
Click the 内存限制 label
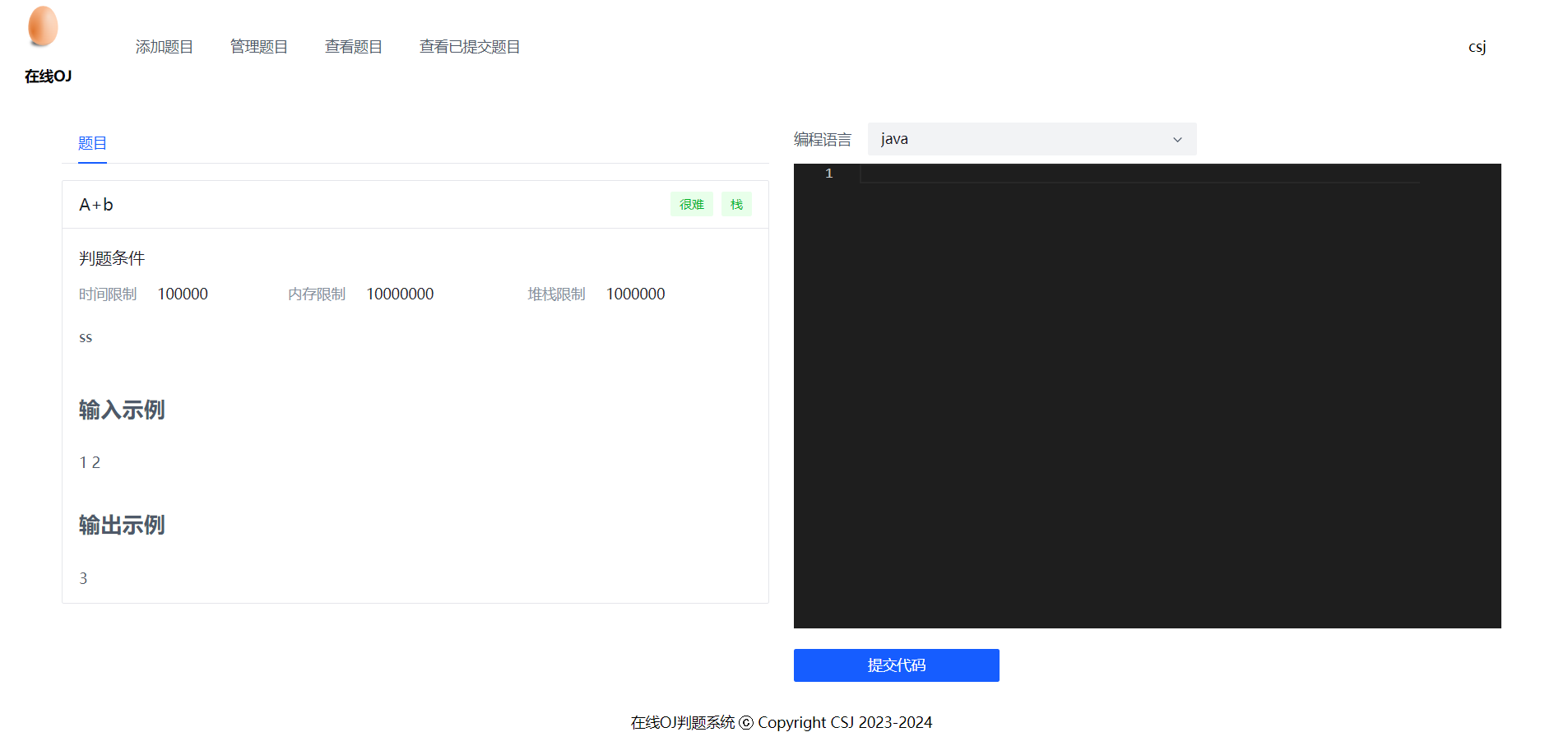[x=317, y=294]
